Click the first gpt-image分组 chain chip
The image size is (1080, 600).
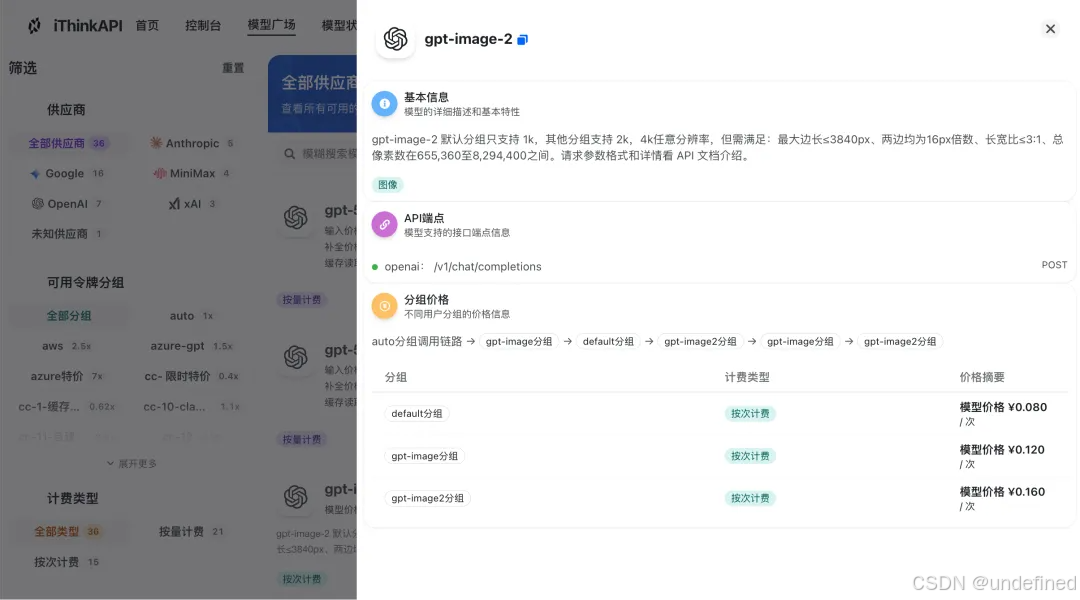519,342
